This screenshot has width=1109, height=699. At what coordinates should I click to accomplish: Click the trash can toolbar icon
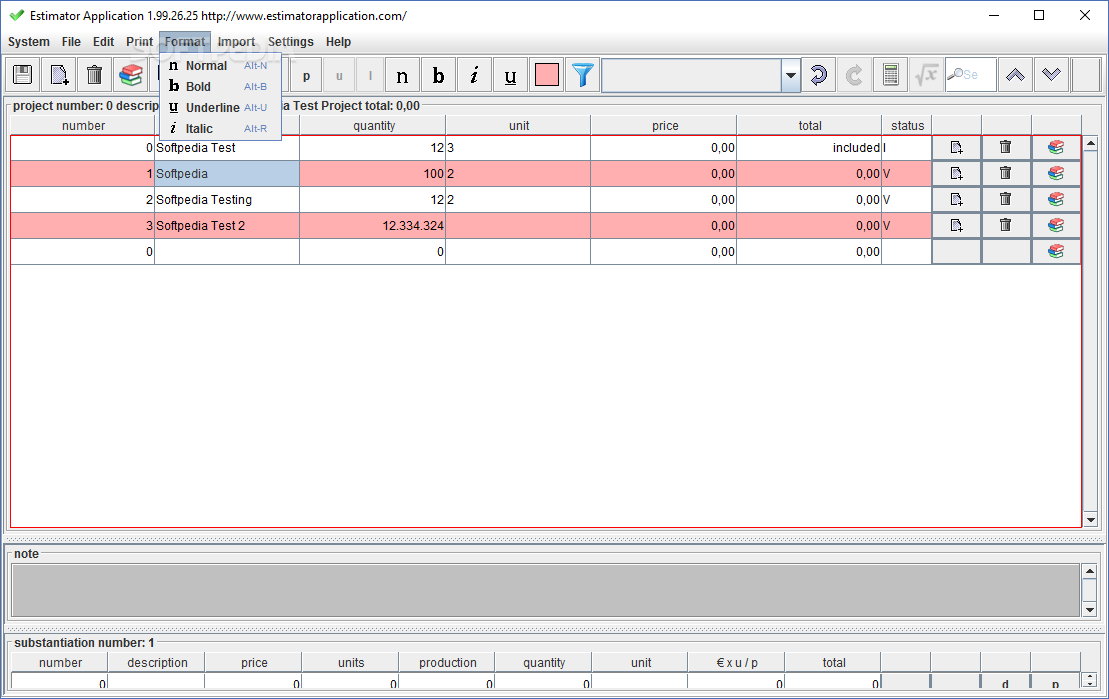pos(94,75)
